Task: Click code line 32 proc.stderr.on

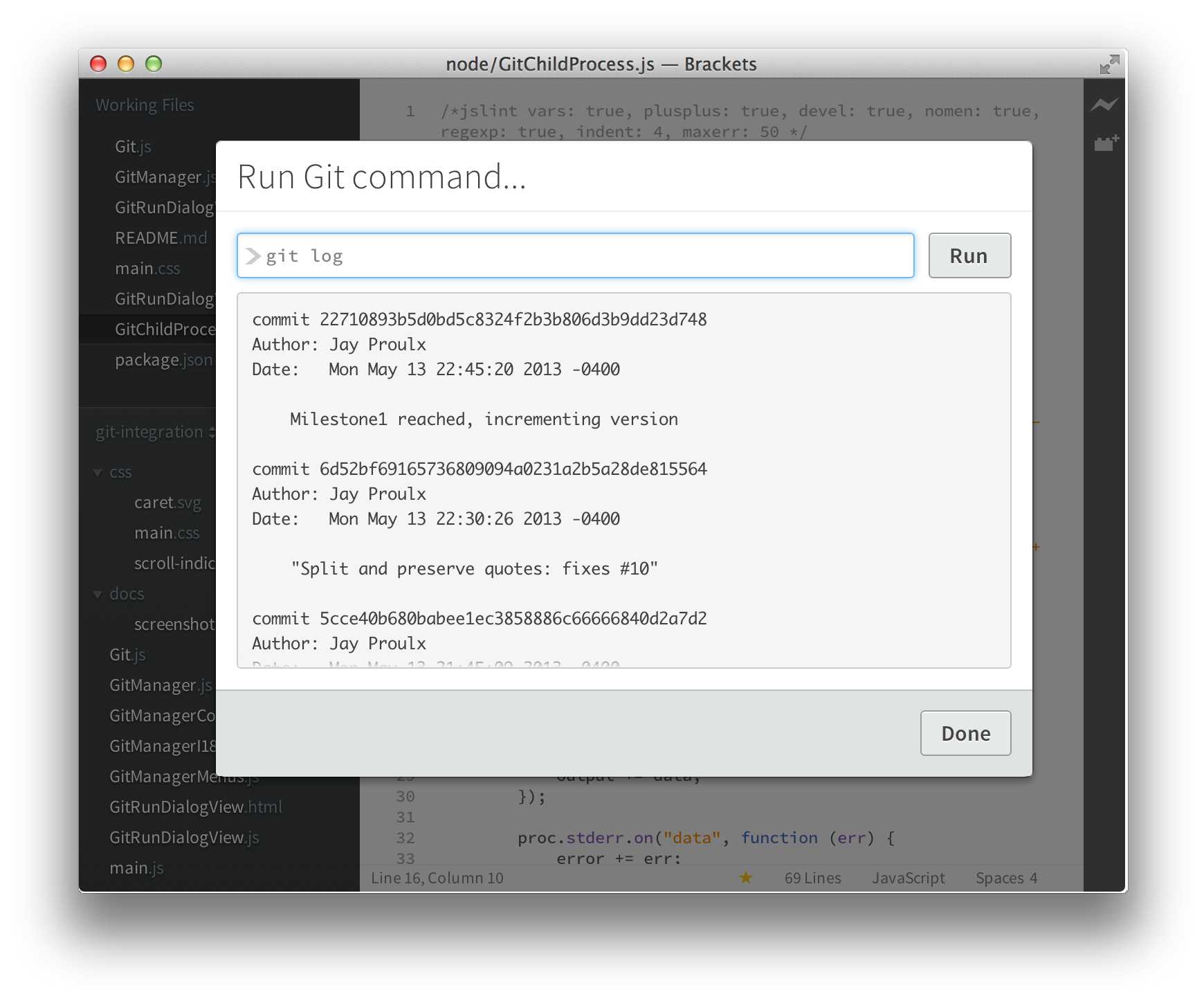Action: 706,838
